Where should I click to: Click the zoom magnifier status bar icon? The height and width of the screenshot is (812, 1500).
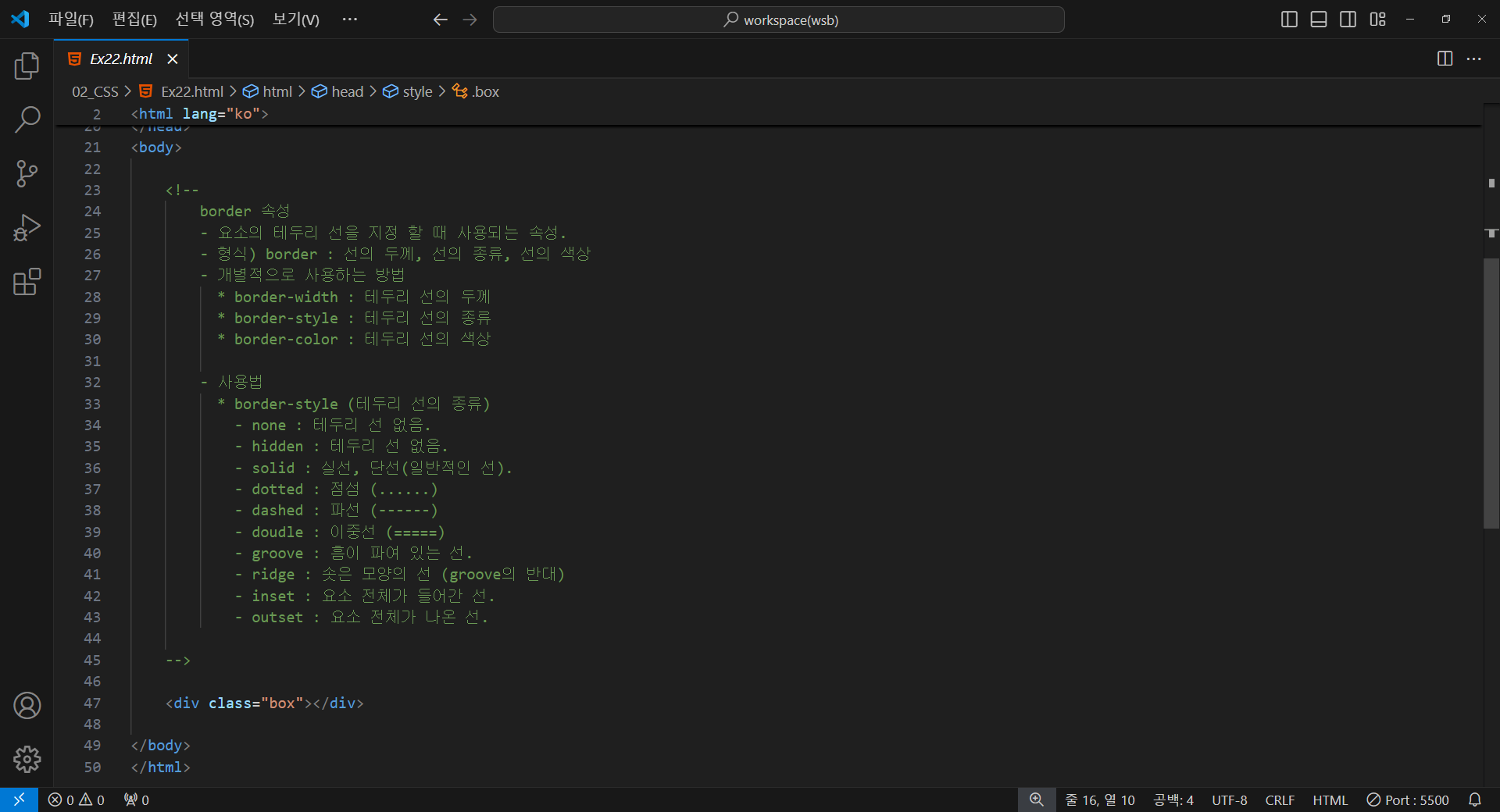pos(1036,800)
